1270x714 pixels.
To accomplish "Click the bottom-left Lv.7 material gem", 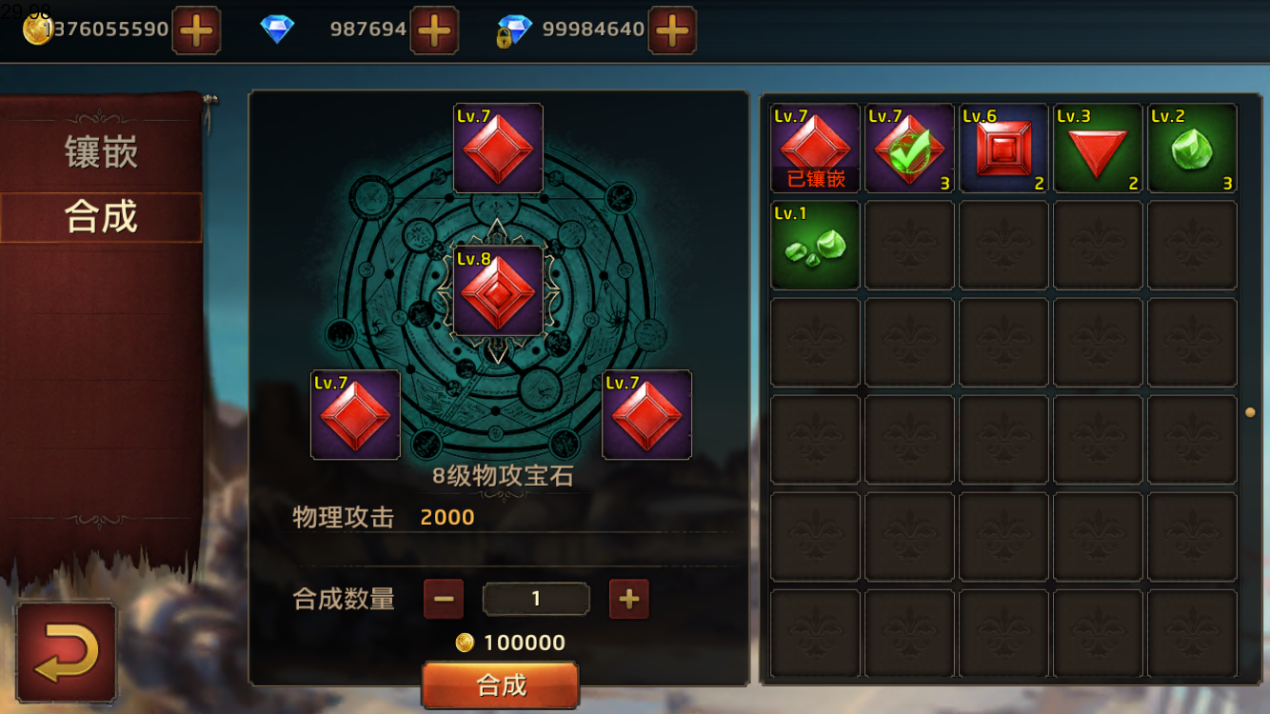I will pyautogui.click(x=355, y=415).
